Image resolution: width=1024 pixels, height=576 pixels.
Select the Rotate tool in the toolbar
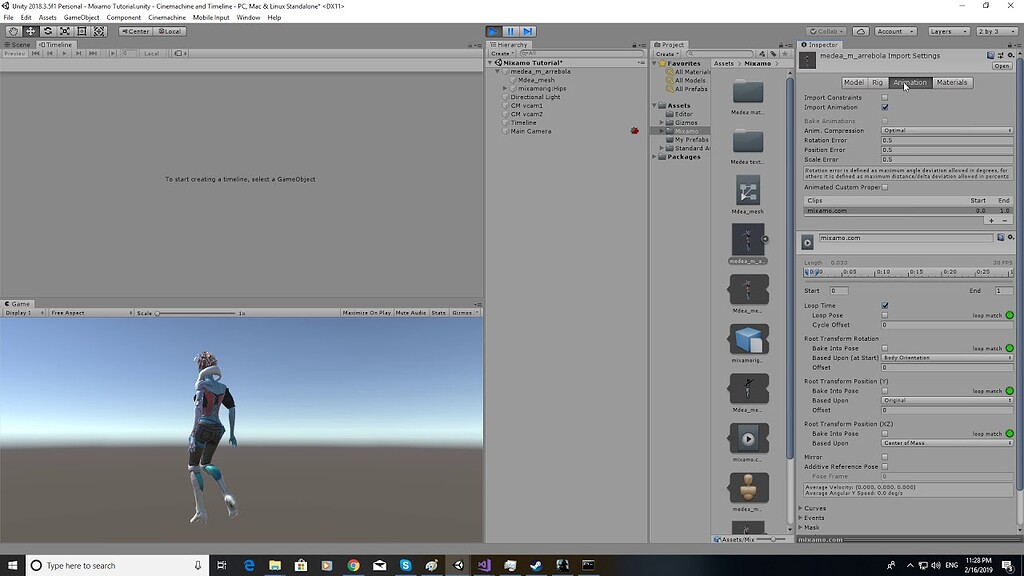tap(46, 31)
